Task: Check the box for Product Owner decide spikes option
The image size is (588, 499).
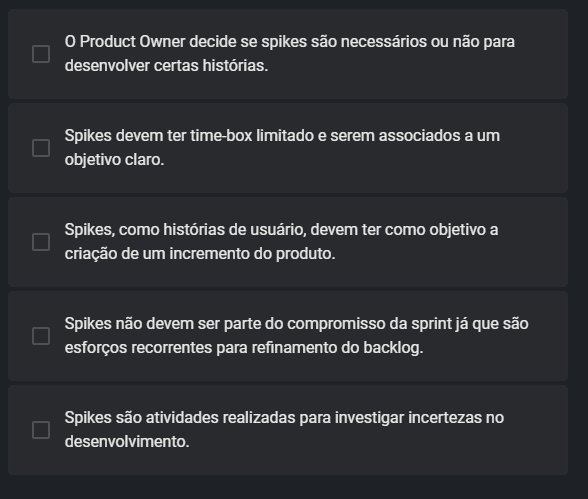Action: point(41,54)
